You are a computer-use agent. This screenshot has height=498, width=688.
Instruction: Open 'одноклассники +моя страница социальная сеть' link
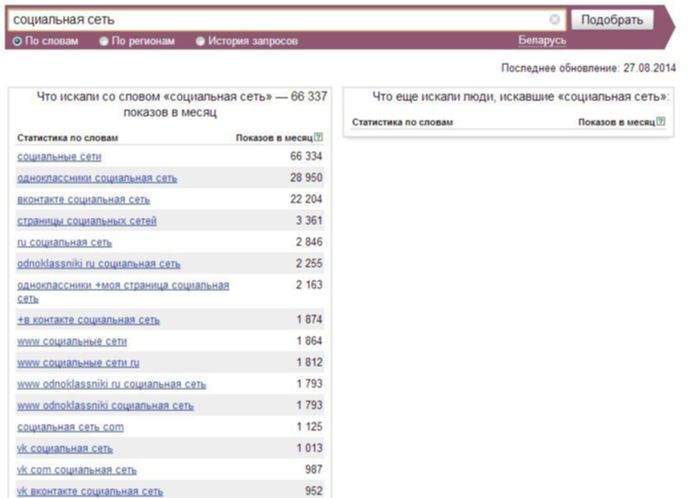click(123, 285)
